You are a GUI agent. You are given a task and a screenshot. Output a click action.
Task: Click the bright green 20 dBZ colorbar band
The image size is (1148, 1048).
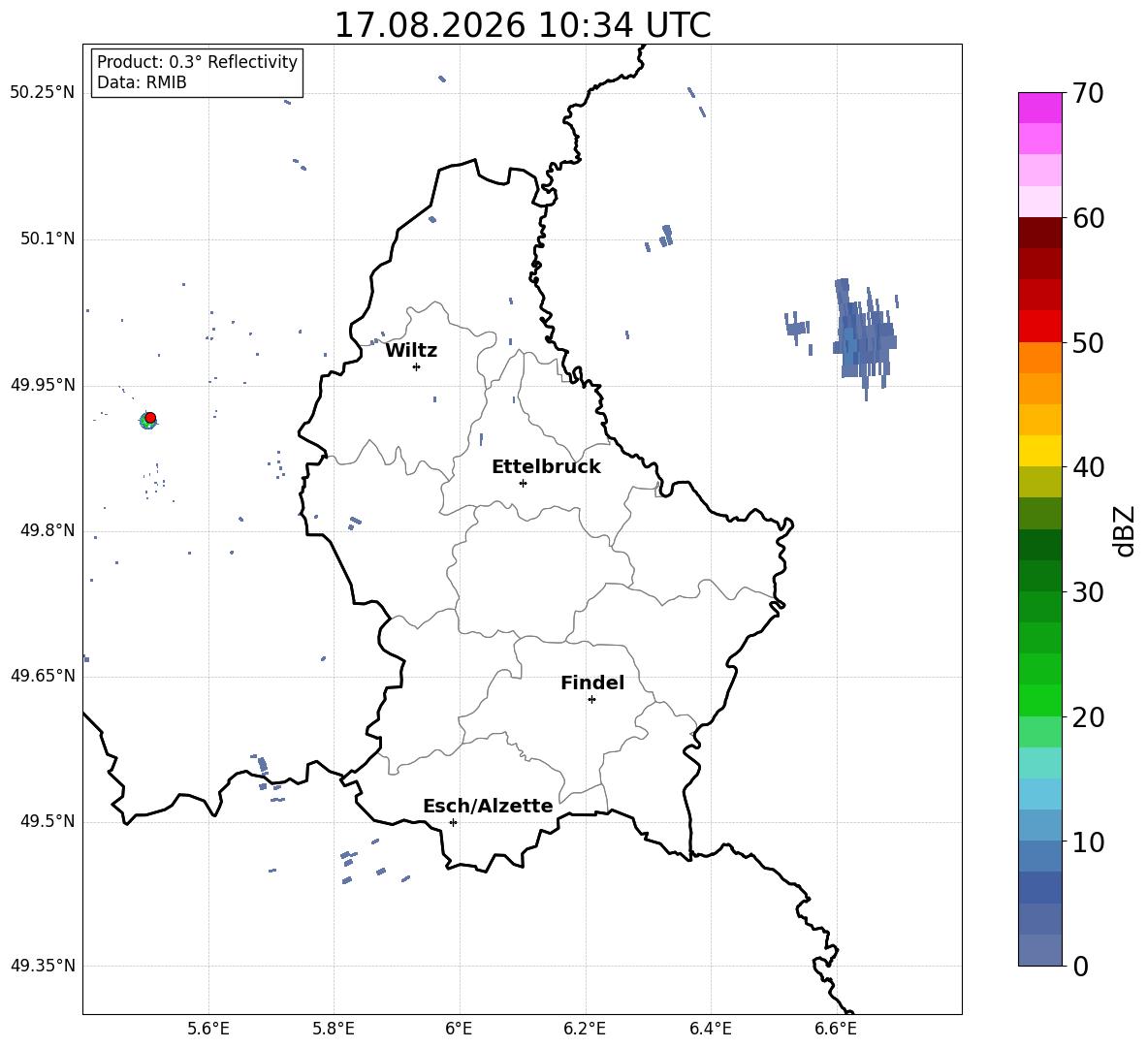tap(1040, 700)
